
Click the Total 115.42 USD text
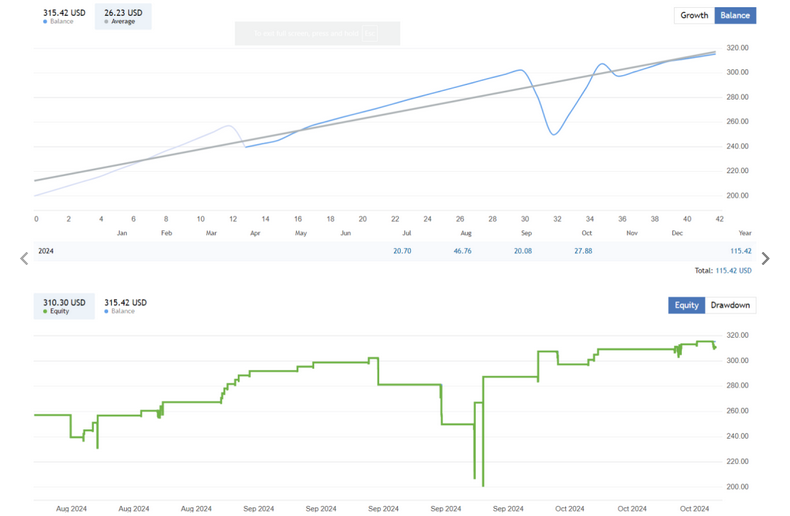(723, 271)
